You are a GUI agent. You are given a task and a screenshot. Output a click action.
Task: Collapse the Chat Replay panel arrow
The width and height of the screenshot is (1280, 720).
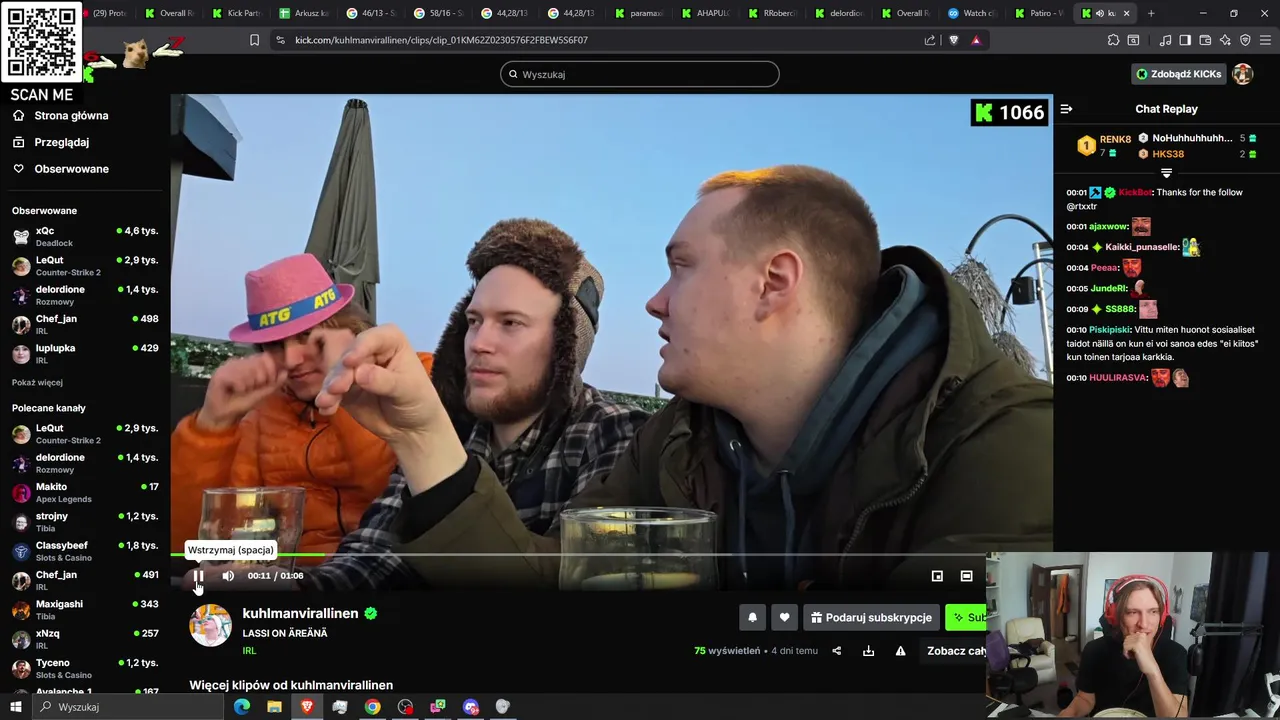1066,109
